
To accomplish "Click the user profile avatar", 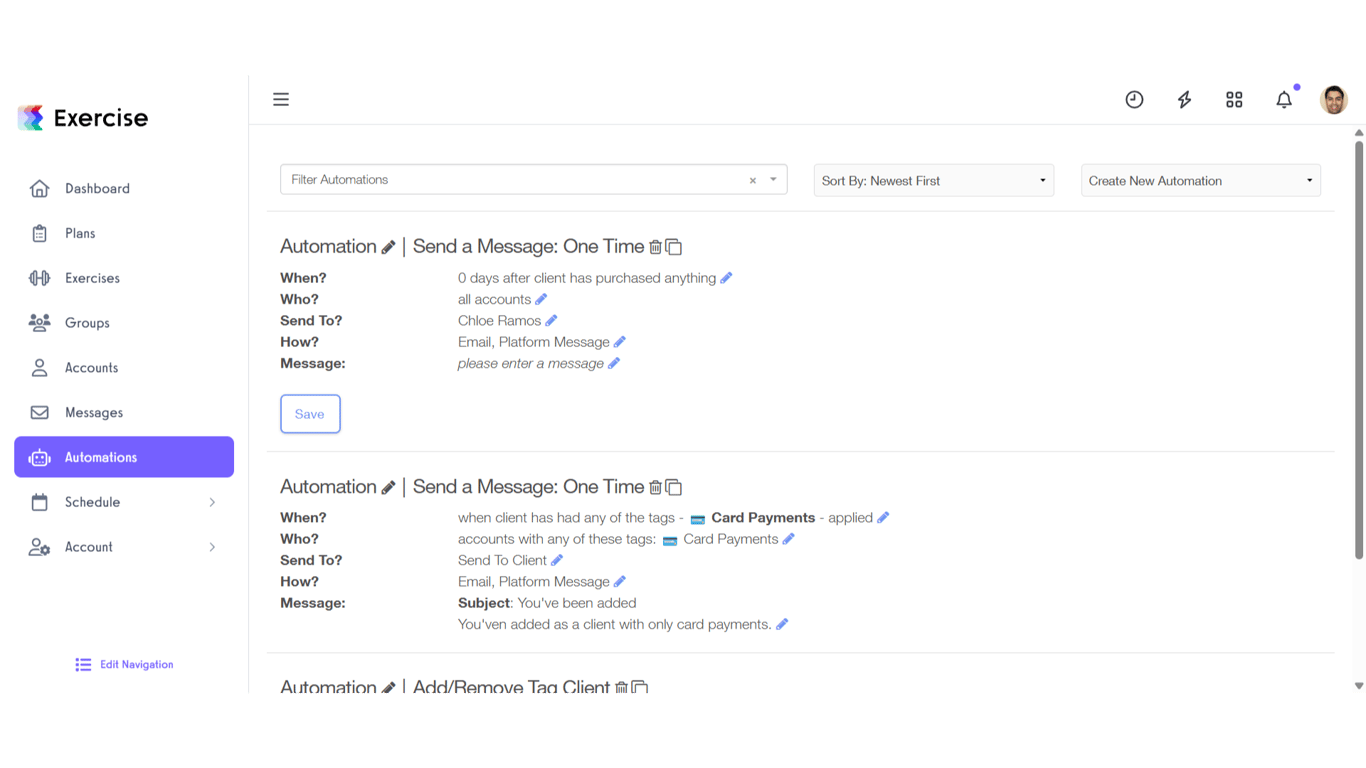I will point(1334,99).
